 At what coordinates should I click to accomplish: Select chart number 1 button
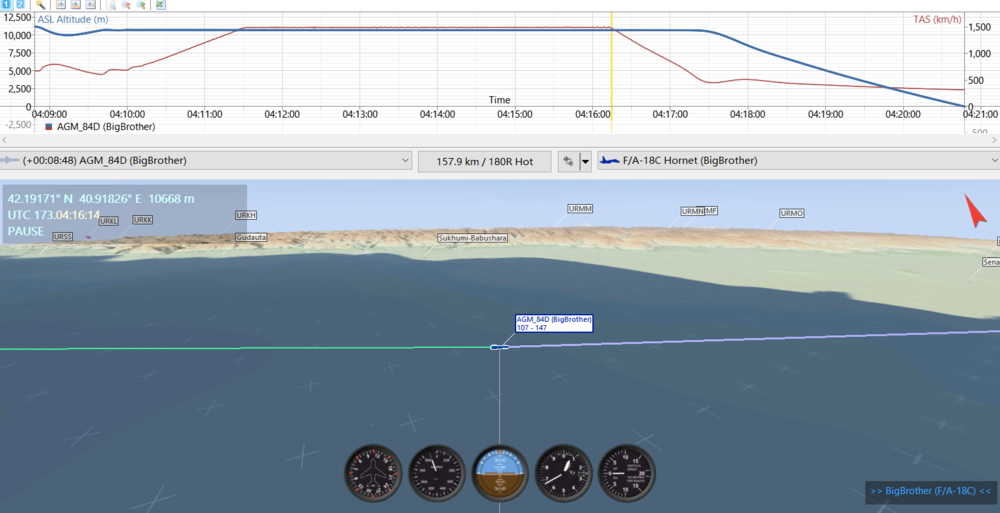pos(7,4)
